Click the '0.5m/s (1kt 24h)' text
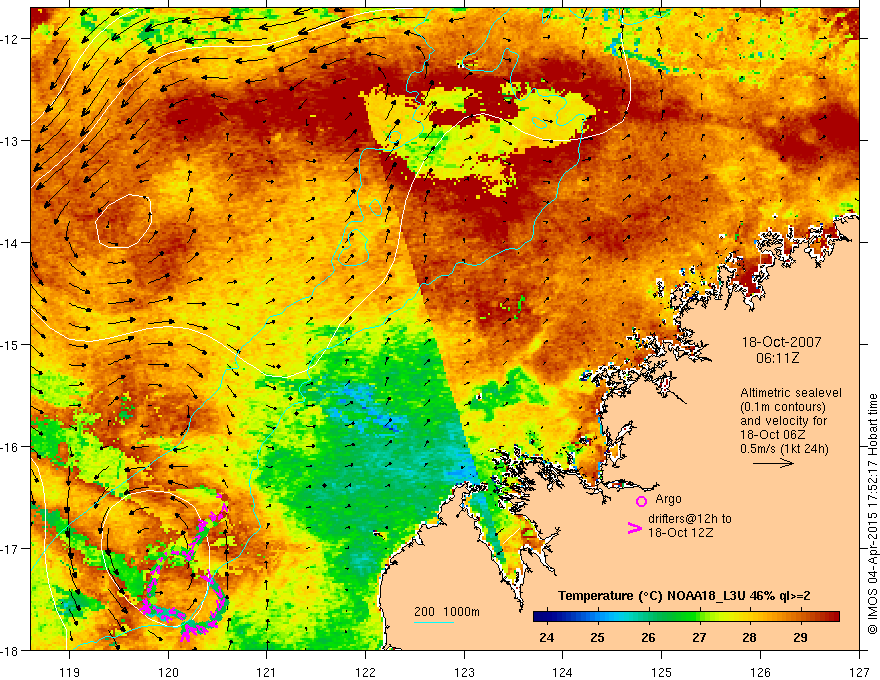This screenshot has width=880, height=680. [x=784, y=449]
